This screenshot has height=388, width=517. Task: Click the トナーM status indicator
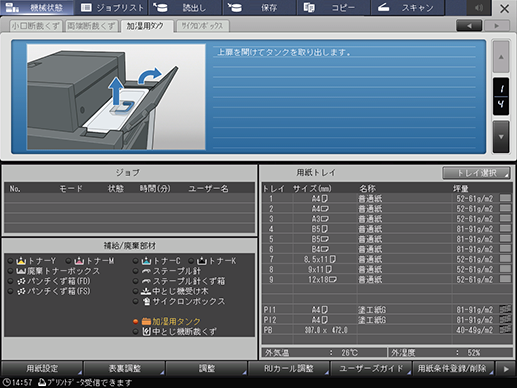(68, 261)
